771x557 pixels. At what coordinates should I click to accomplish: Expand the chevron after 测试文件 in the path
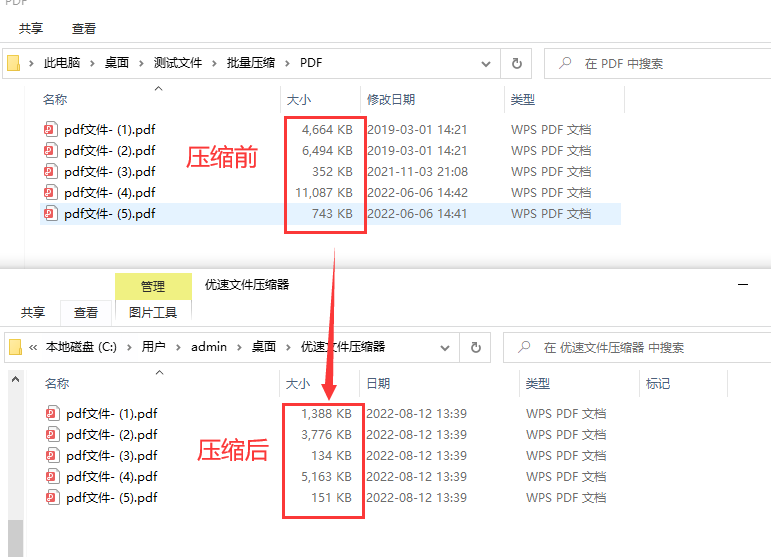214,63
